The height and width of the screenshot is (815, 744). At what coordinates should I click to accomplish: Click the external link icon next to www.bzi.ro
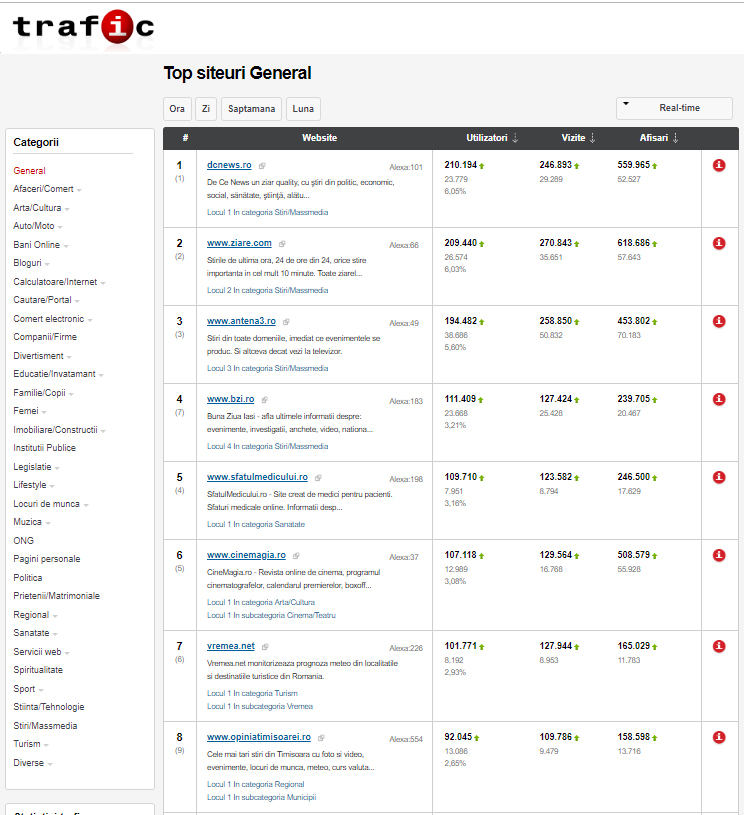coord(265,400)
